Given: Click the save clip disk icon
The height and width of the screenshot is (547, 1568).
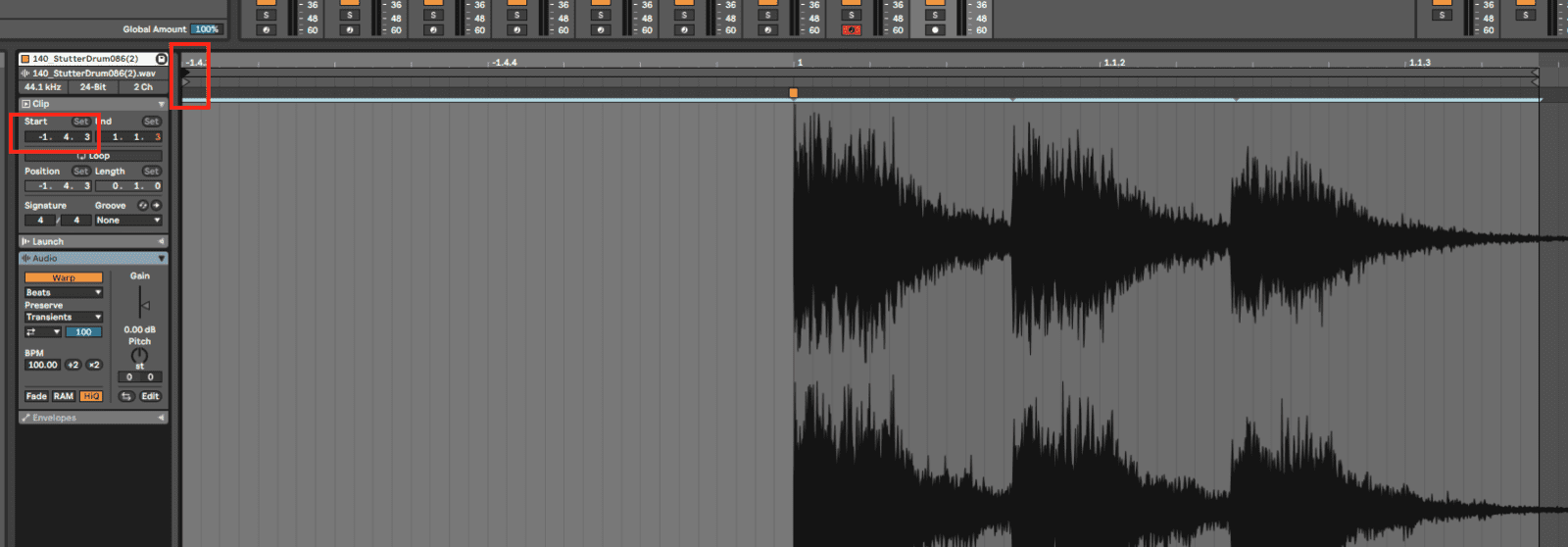Looking at the screenshot, I should (161, 59).
